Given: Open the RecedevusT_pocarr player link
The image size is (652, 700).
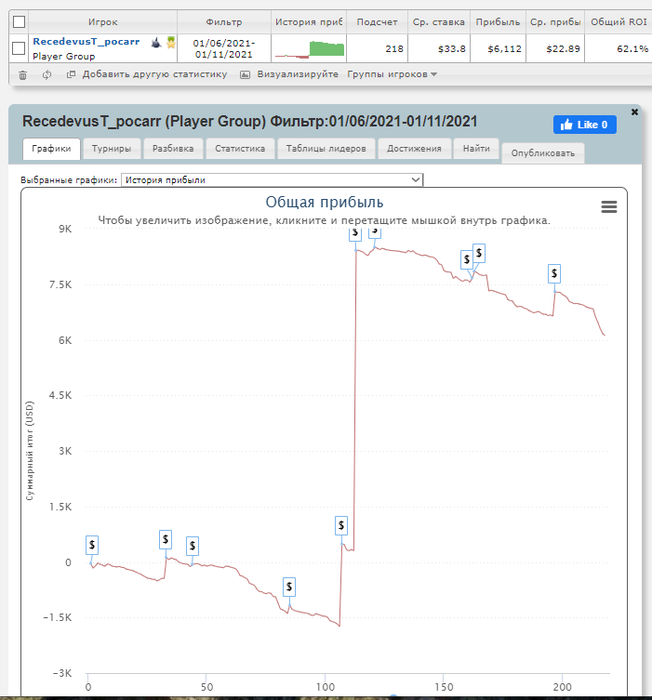Looking at the screenshot, I should [x=86, y=42].
